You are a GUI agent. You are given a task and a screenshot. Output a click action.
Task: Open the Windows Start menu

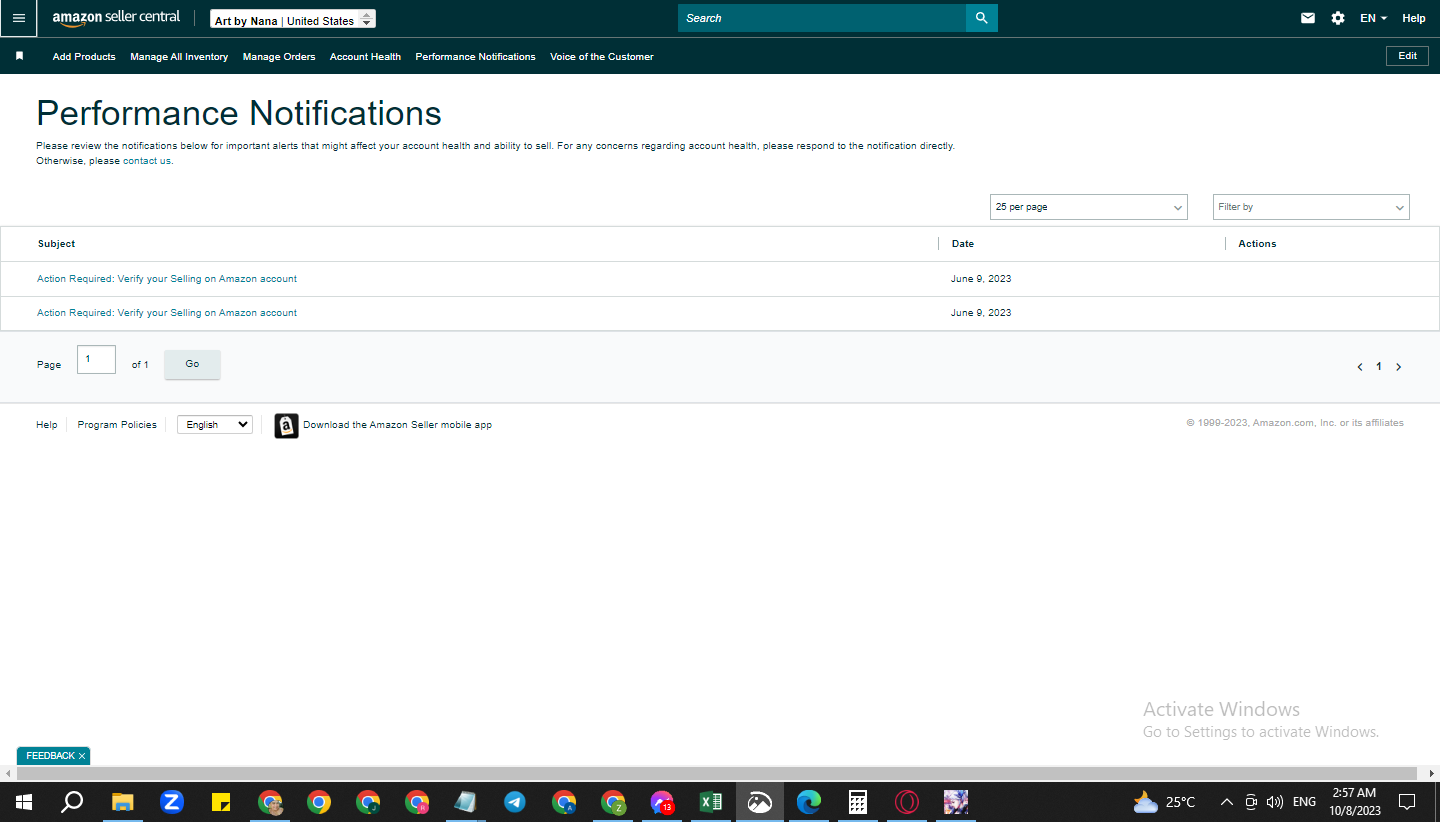[x=24, y=802]
